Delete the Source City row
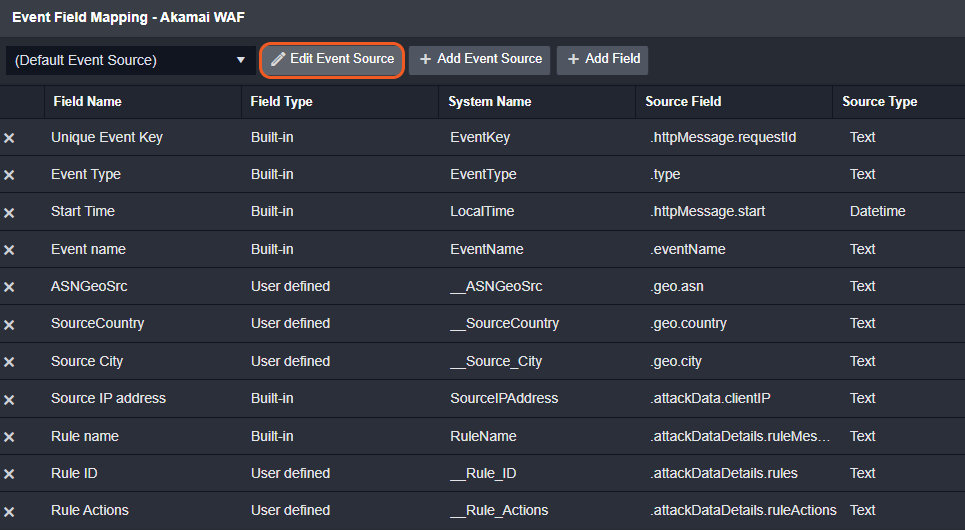The image size is (965, 530). 9,362
